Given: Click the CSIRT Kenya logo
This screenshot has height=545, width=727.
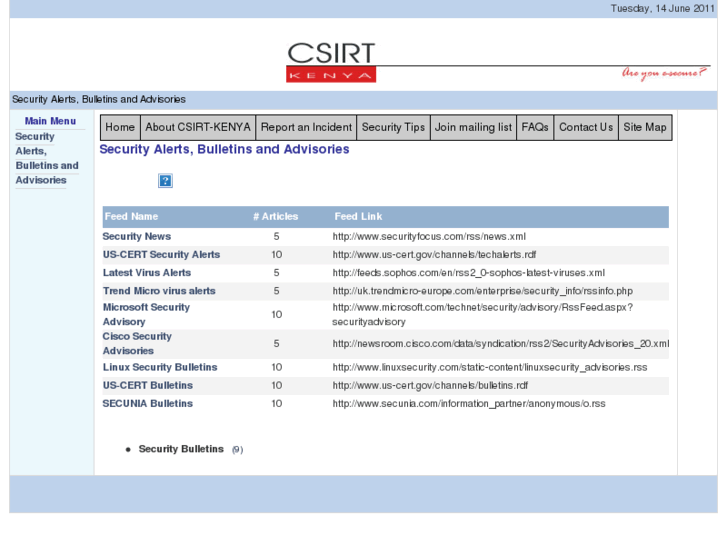Looking at the screenshot, I should (331, 62).
